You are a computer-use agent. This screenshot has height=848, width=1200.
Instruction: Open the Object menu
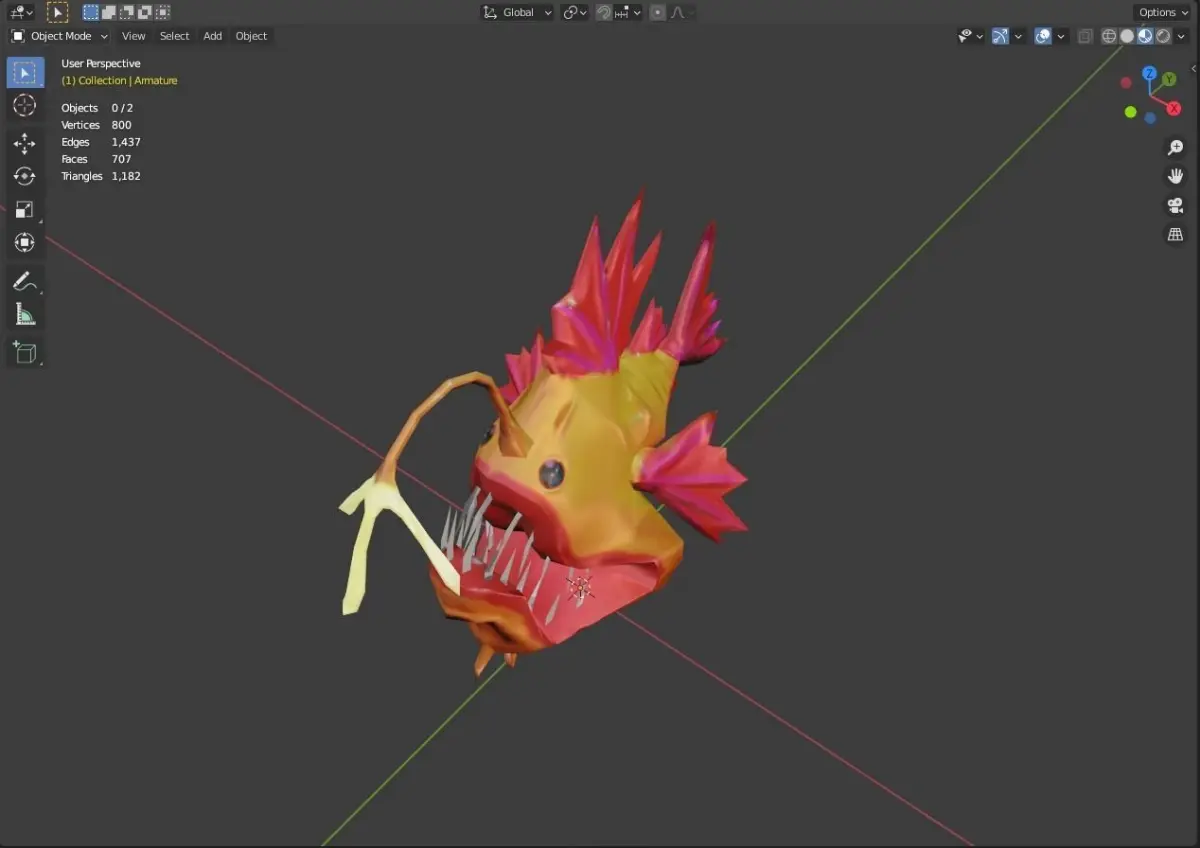click(251, 36)
